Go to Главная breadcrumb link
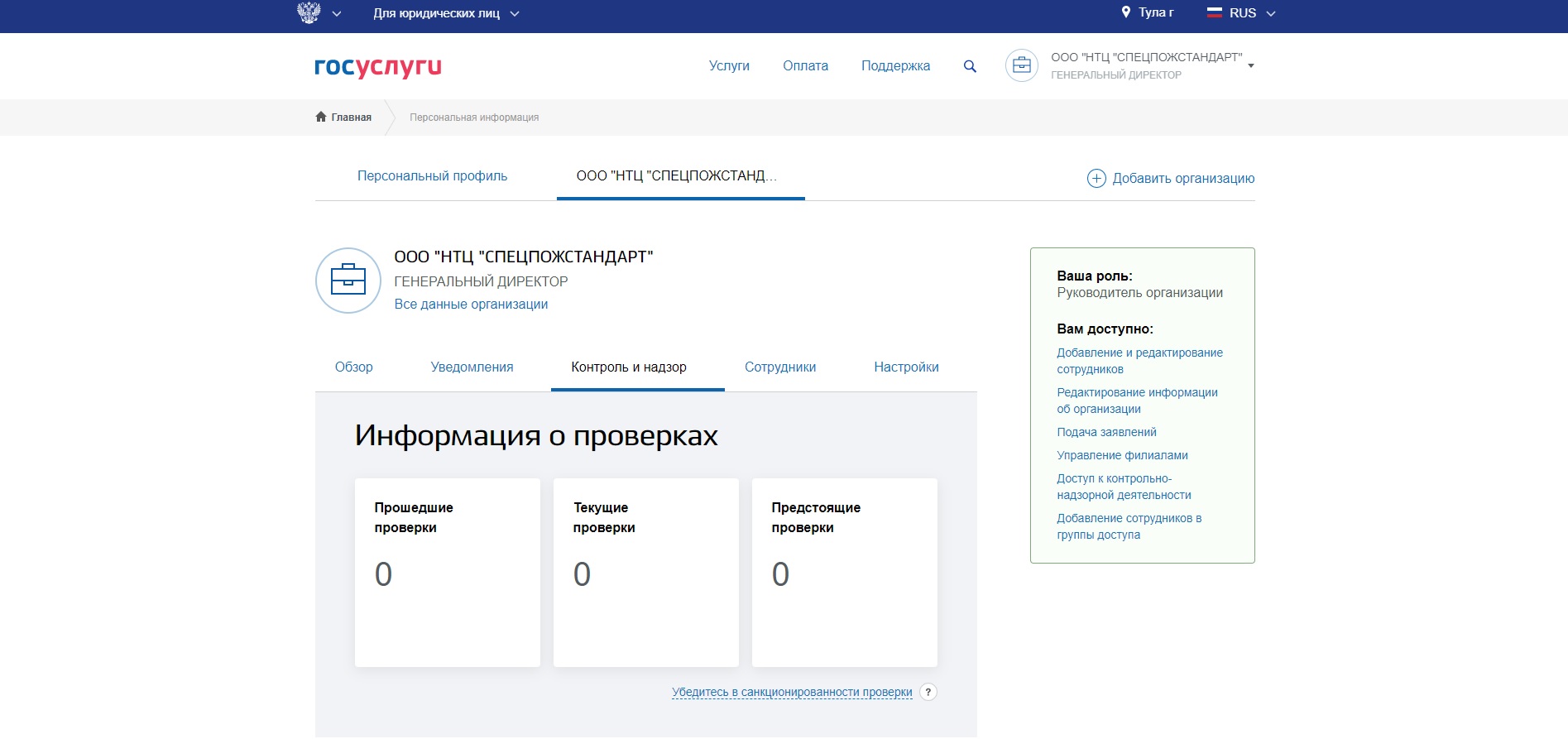1568x739 pixels. (x=351, y=118)
